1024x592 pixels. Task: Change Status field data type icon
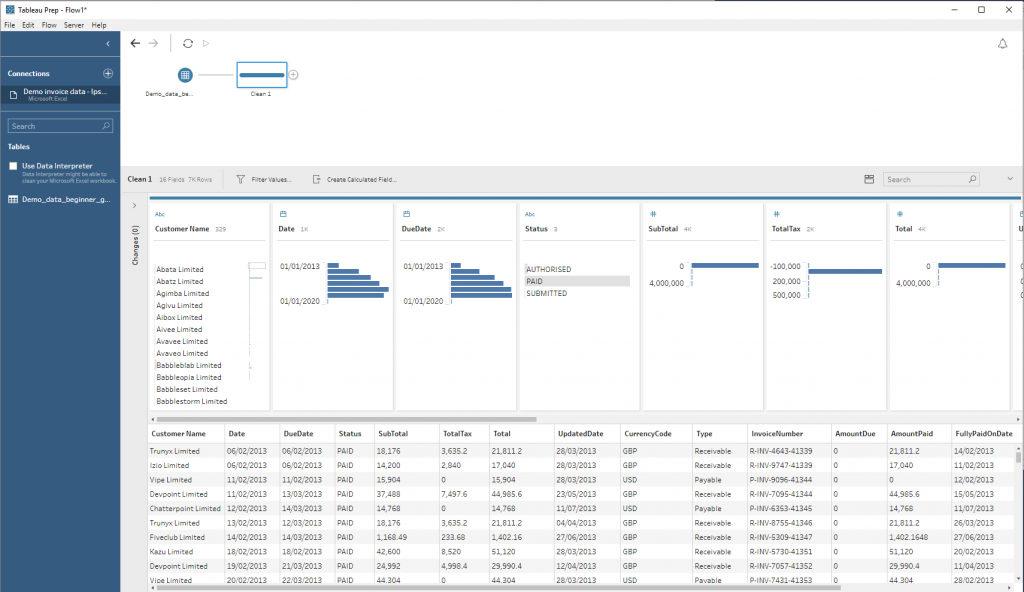(x=530, y=214)
